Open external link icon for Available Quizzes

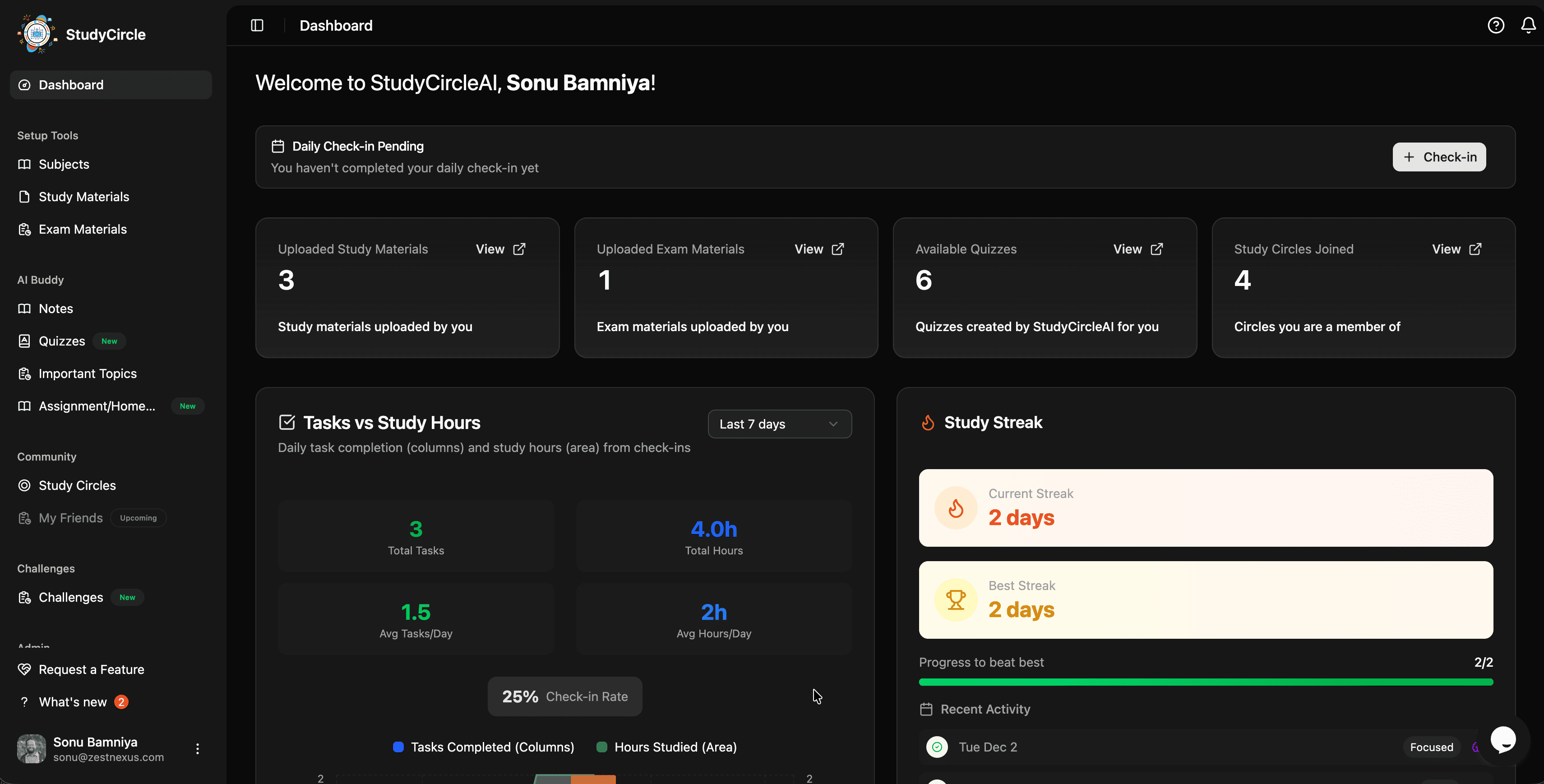coord(1157,249)
